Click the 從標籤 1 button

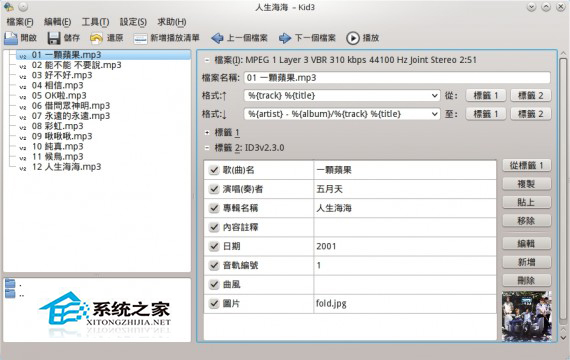pos(526,165)
